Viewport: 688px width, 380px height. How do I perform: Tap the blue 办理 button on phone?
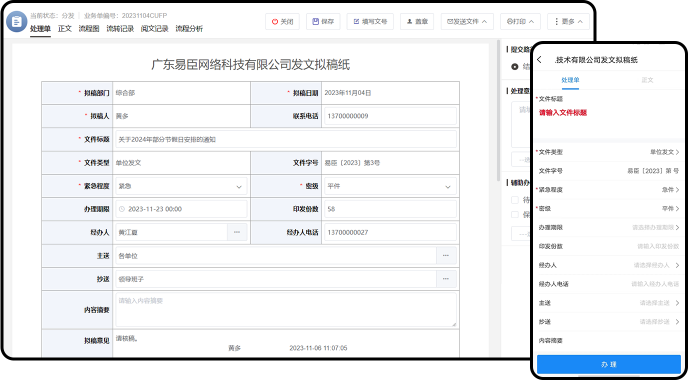click(x=609, y=365)
